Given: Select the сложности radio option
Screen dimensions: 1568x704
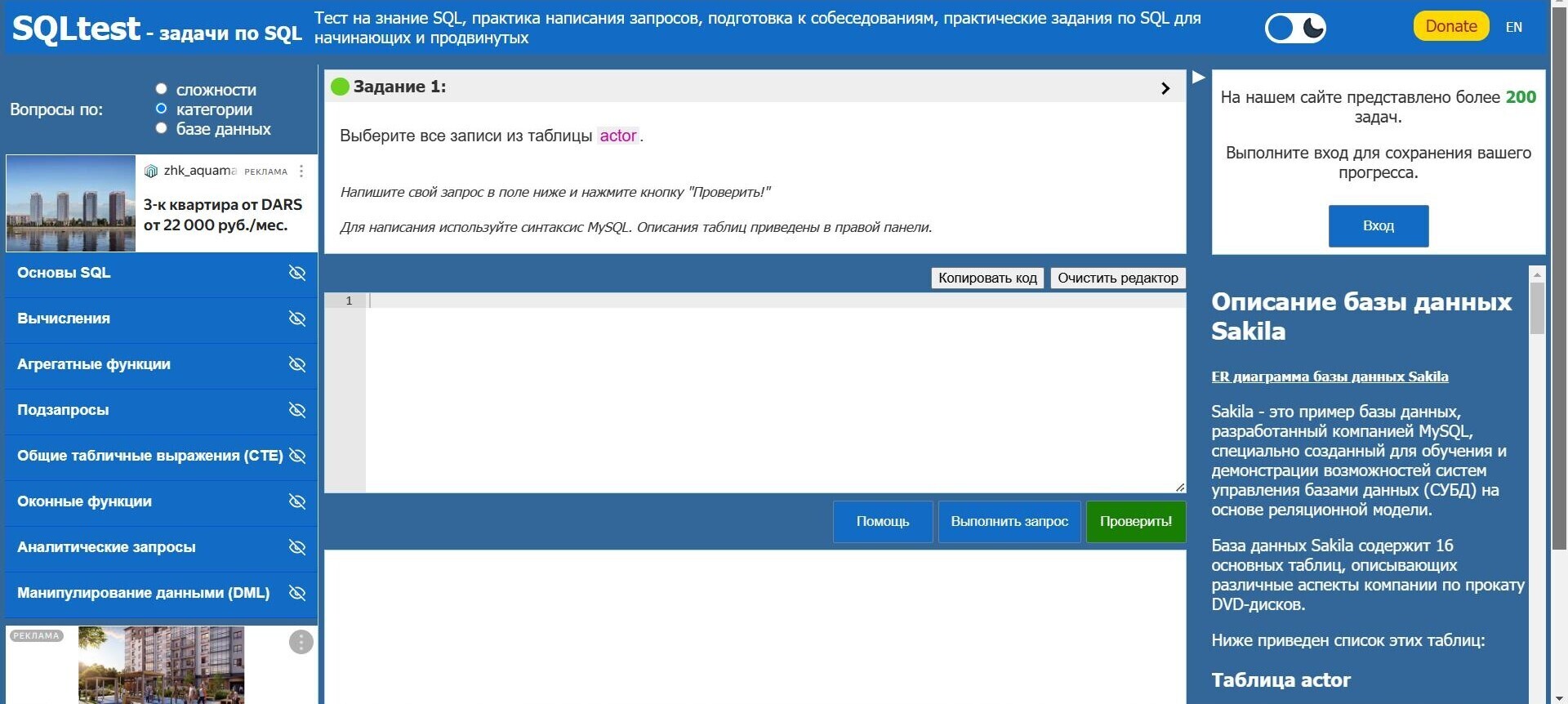Looking at the screenshot, I should [161, 89].
